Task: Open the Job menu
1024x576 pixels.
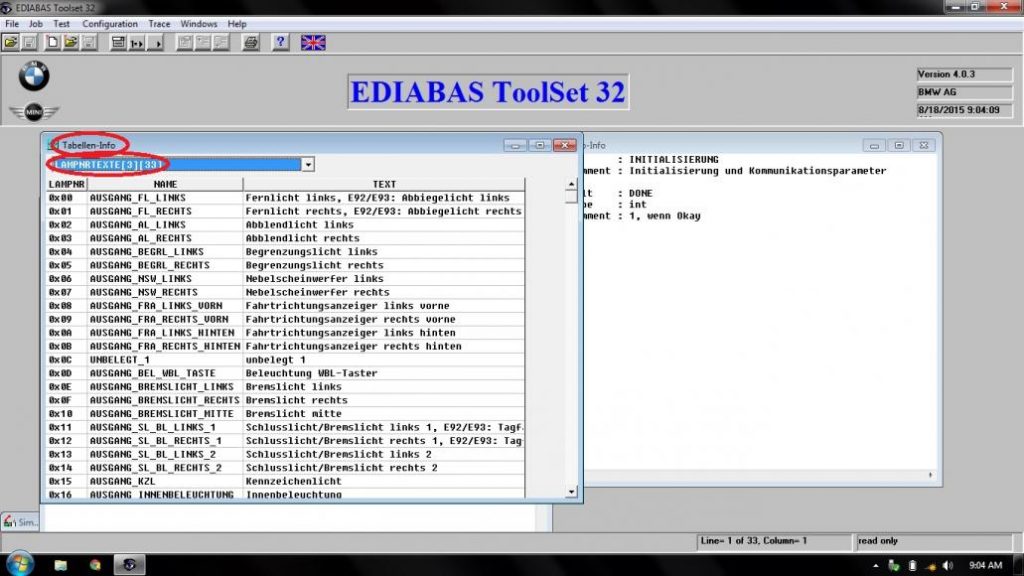Action: pos(35,24)
